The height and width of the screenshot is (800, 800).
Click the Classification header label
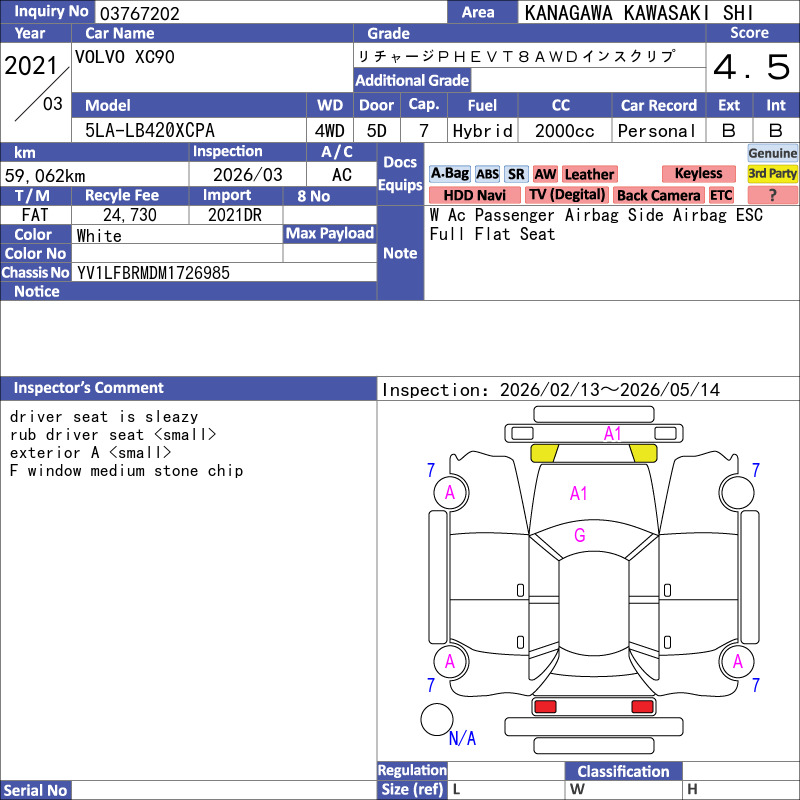pyautogui.click(x=623, y=771)
